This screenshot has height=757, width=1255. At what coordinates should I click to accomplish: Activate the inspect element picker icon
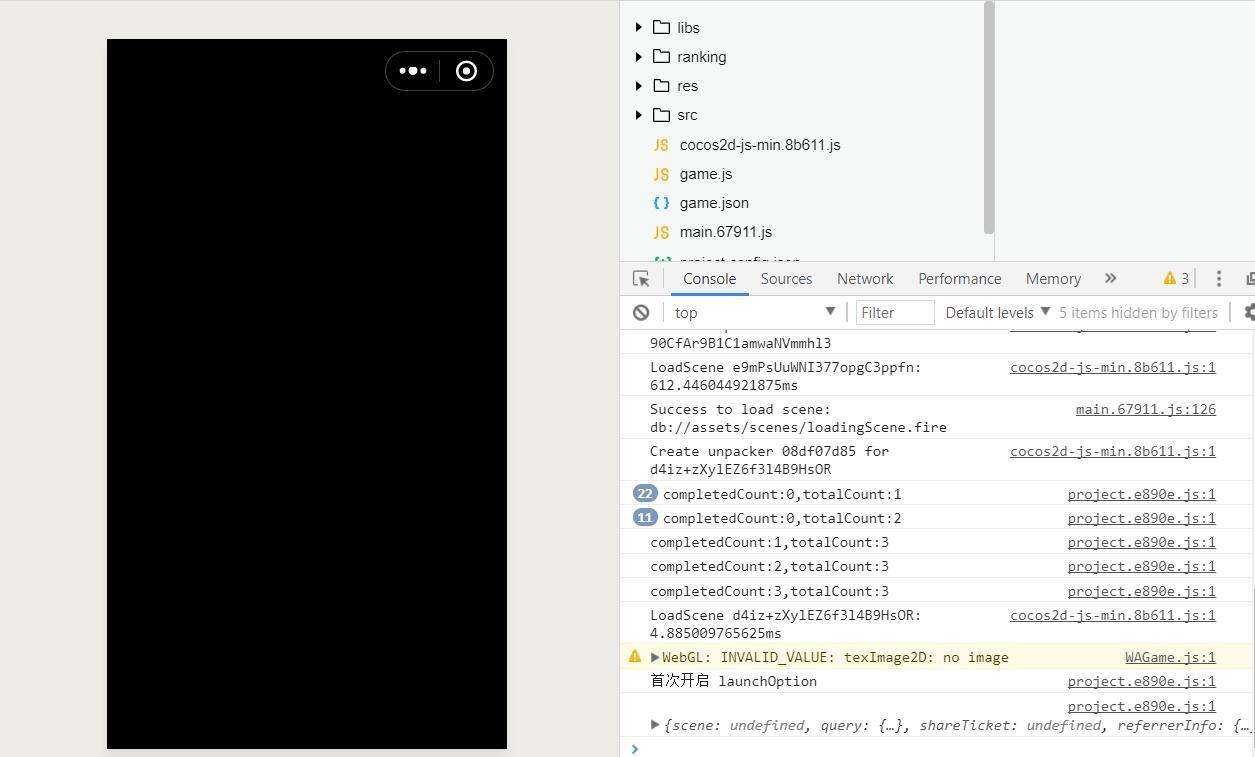pyautogui.click(x=641, y=279)
